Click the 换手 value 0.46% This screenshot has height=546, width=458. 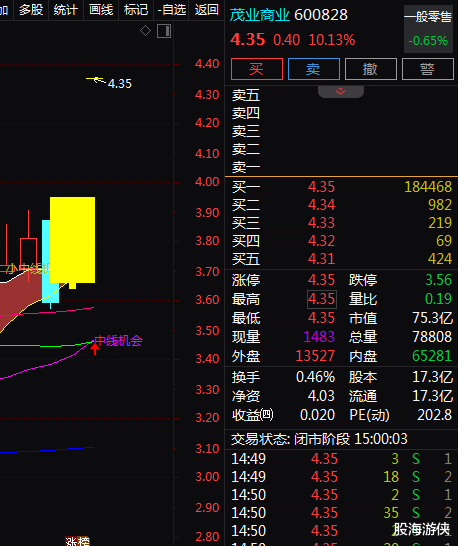pyautogui.click(x=316, y=377)
